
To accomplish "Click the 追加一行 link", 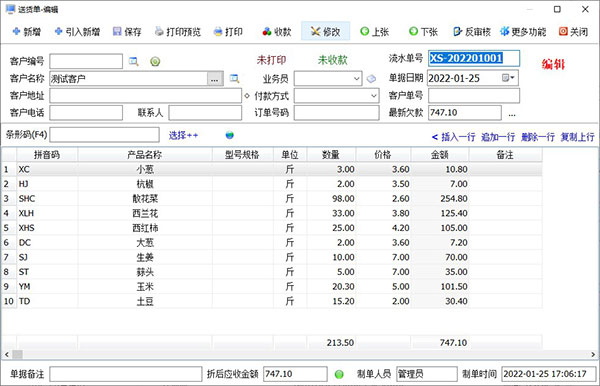I will pos(498,137).
